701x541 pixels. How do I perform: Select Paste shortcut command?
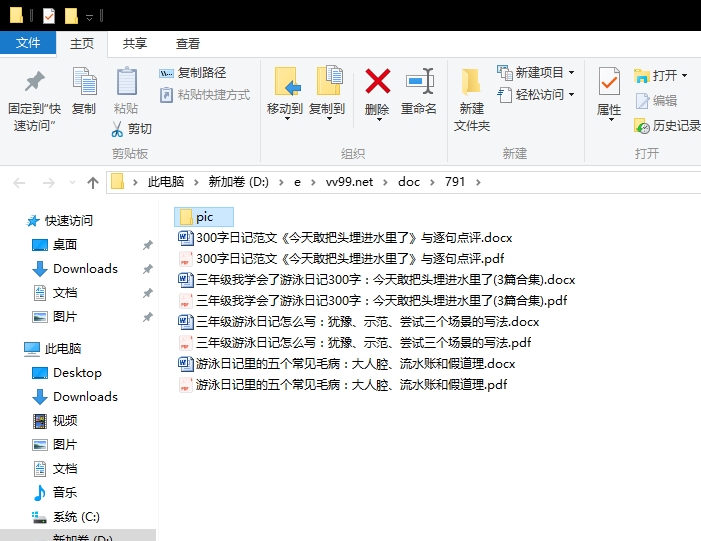click(x=205, y=95)
